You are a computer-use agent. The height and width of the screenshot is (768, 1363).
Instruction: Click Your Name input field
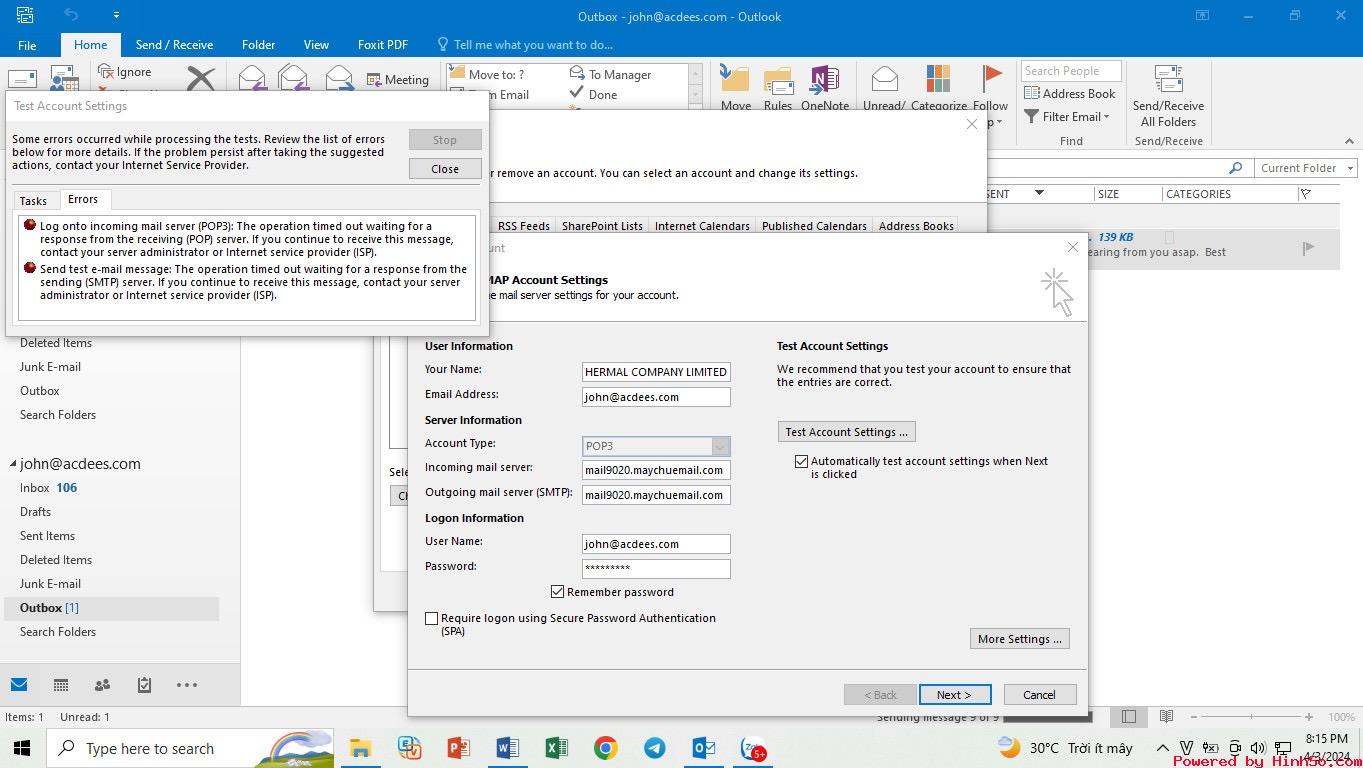[x=656, y=372]
